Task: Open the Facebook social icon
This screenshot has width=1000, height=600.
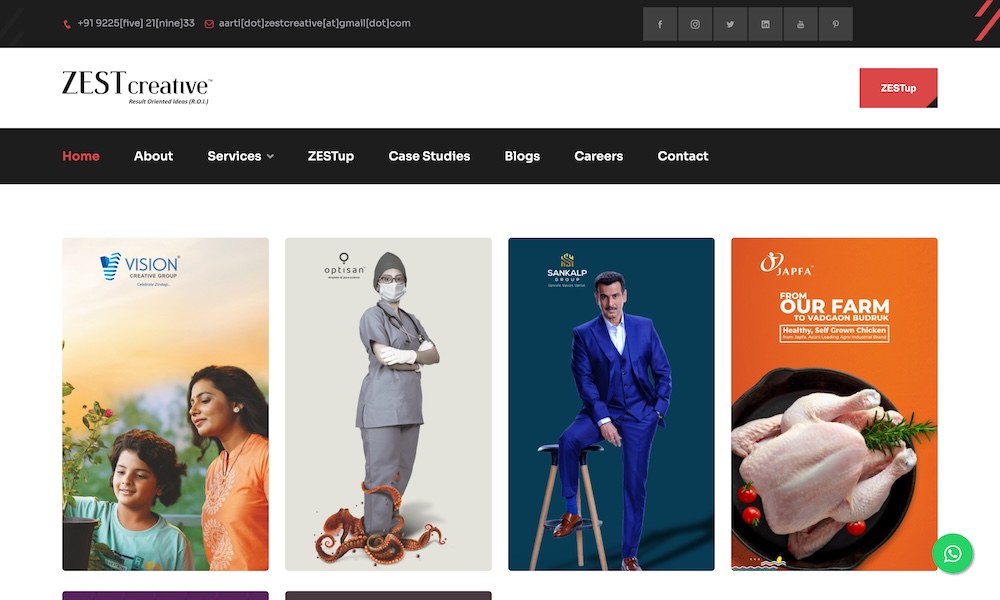Action: 660,24
